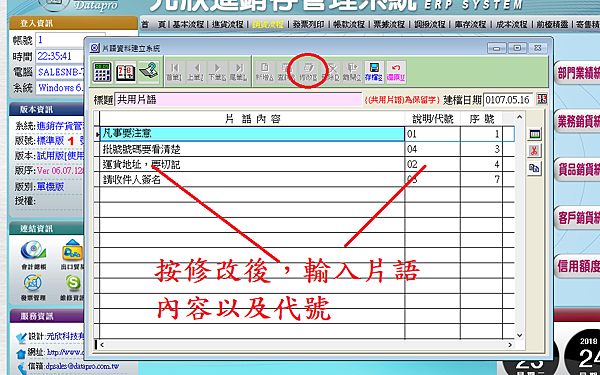
Task: Click the 部門業績 button on right
Action: [577, 73]
